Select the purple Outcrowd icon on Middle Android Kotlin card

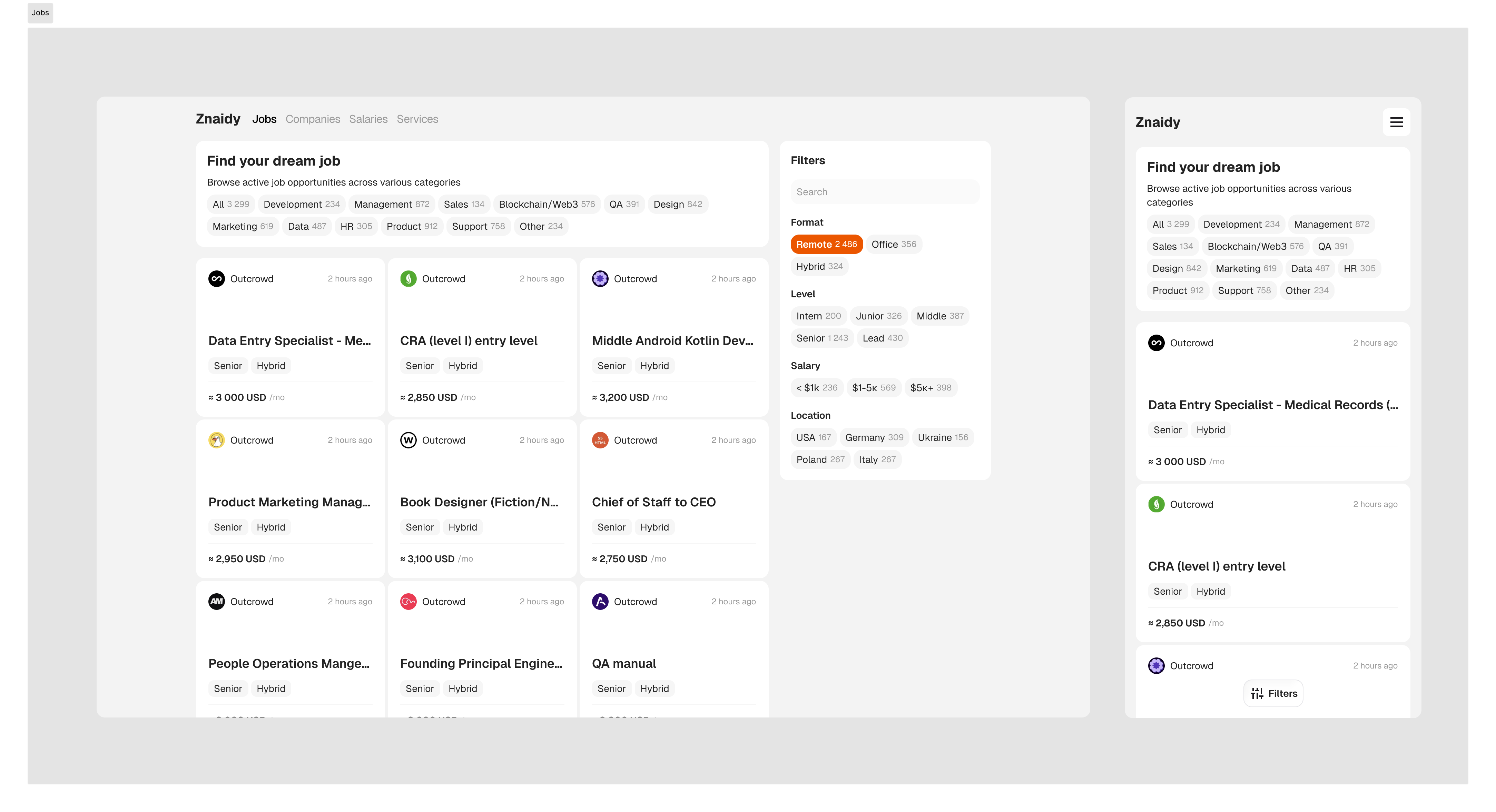tap(600, 279)
